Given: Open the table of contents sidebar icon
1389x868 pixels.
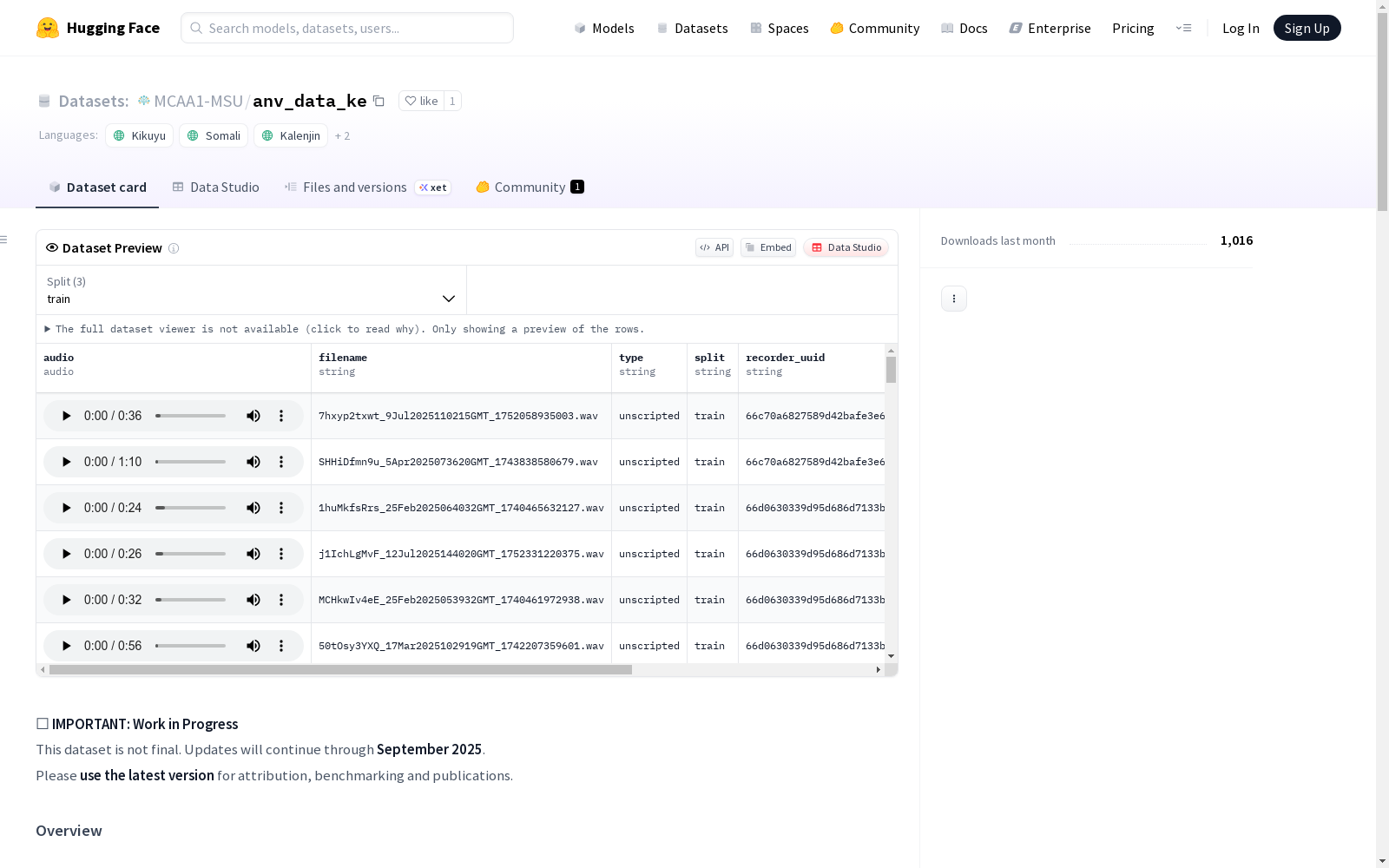Looking at the screenshot, I should [3, 240].
